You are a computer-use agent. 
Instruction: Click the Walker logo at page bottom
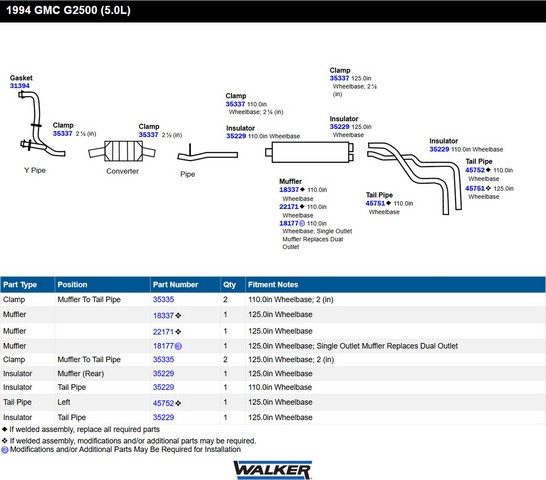click(x=273, y=470)
